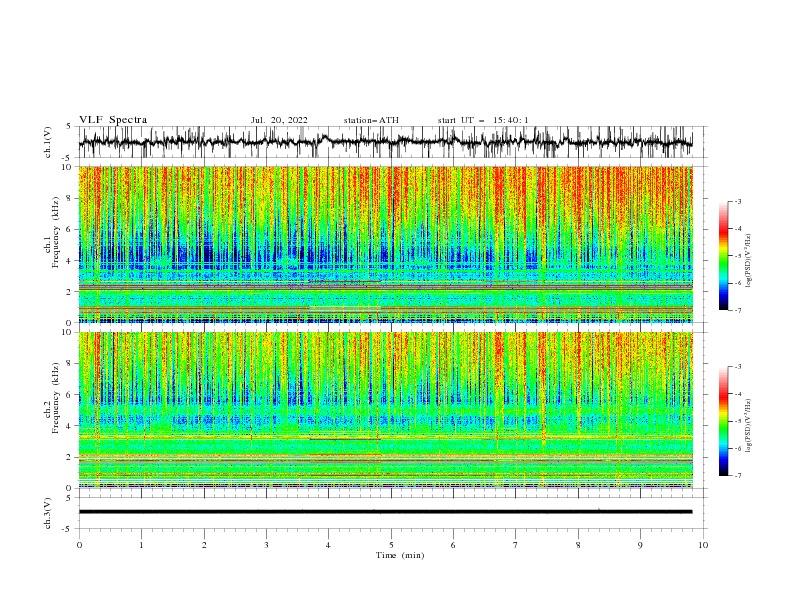Click the ch.1 'Frequency (kHz)' axis label
This screenshot has height=612, width=792.
tap(56, 233)
